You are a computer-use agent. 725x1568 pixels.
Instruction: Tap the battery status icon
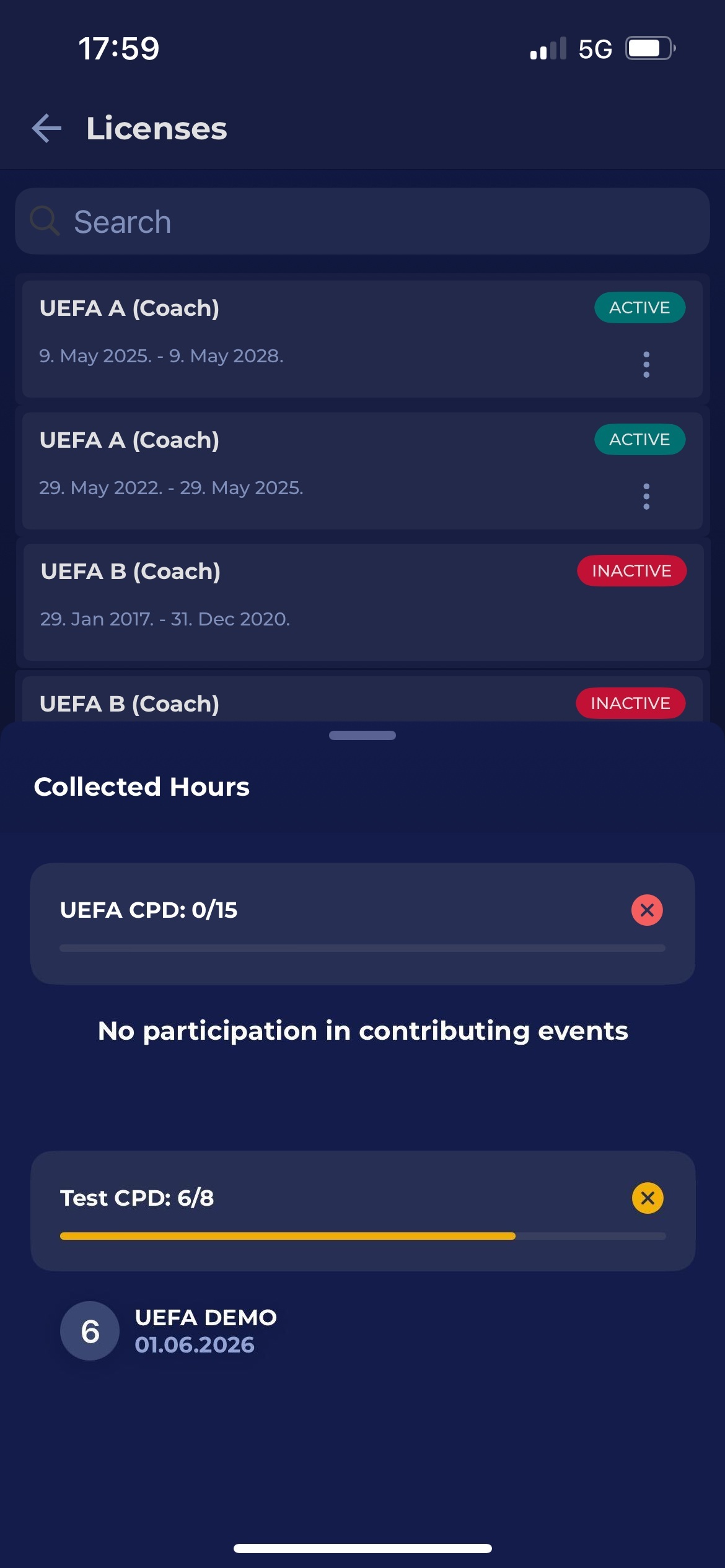coord(649,48)
